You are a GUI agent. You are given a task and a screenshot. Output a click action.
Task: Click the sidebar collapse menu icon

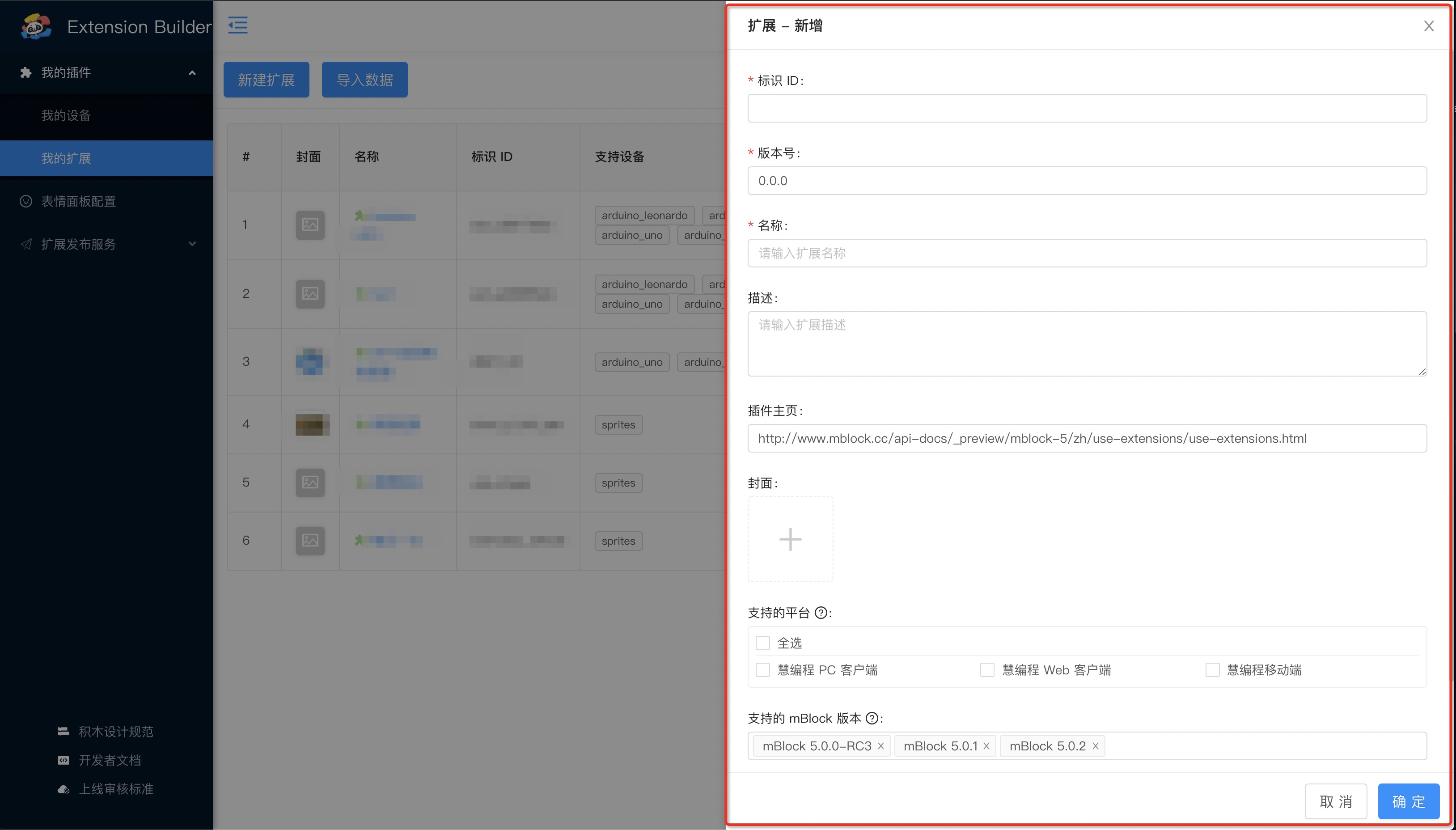tap(237, 25)
